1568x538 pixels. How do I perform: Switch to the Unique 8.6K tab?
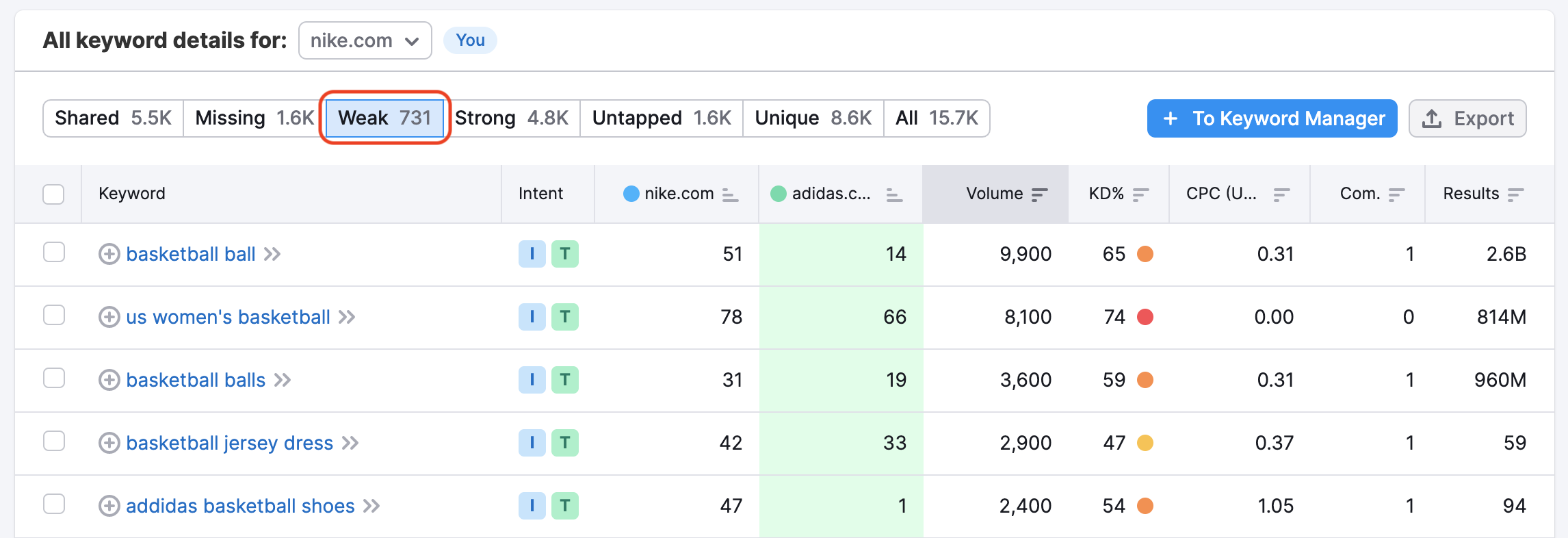pyautogui.click(x=813, y=118)
